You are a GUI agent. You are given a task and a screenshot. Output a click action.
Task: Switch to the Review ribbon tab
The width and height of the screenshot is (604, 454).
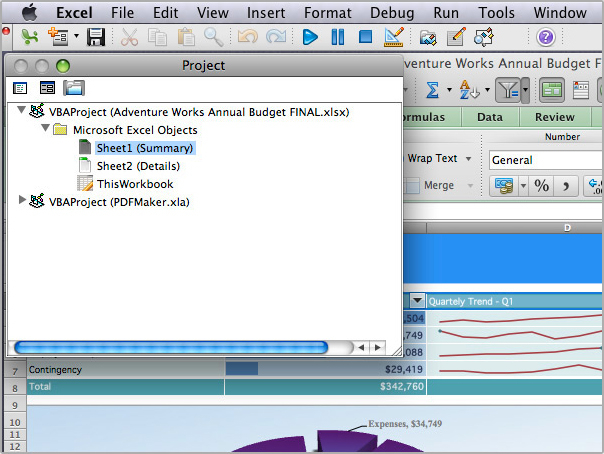555,117
